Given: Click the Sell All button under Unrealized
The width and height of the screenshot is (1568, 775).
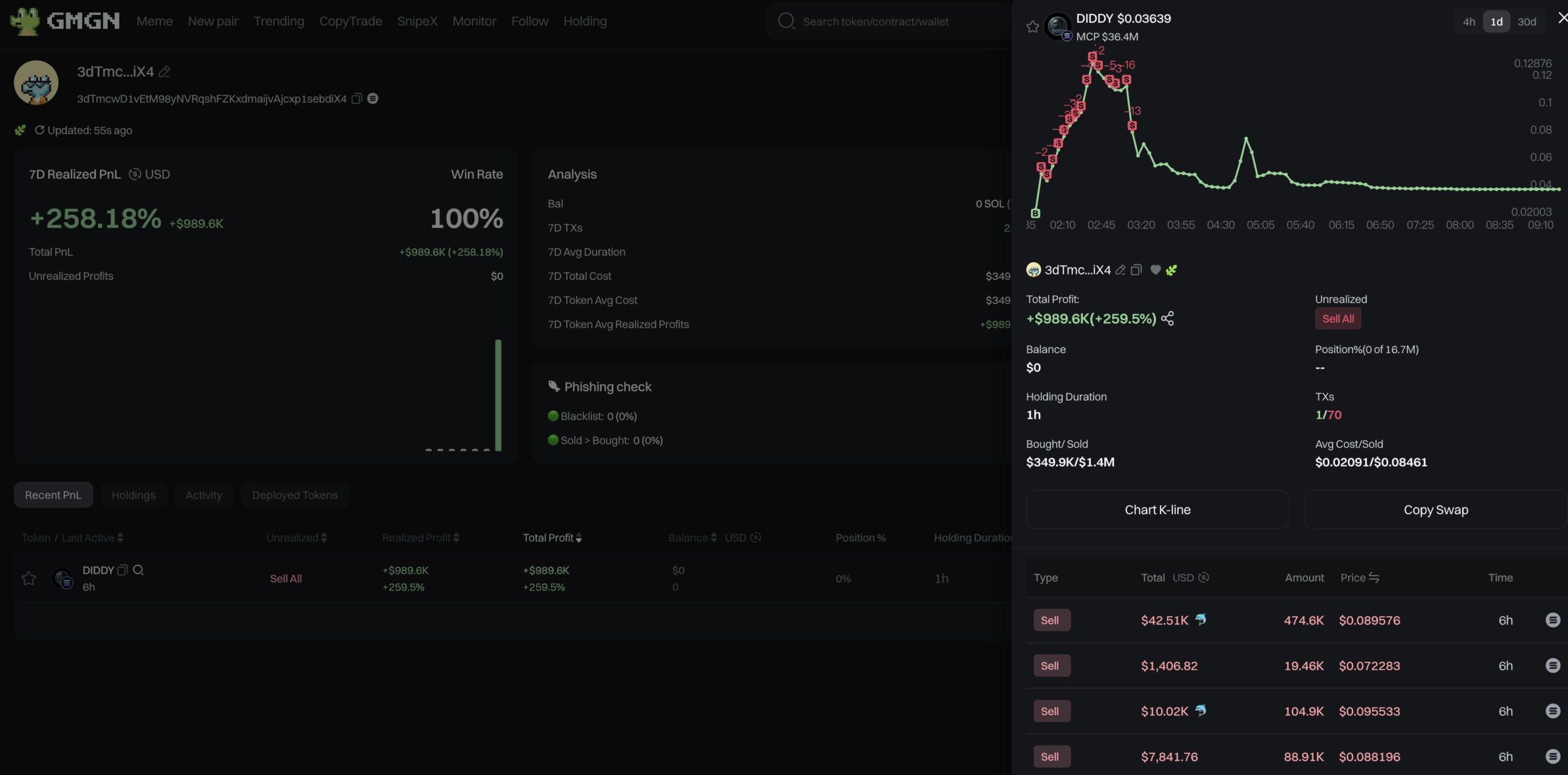Looking at the screenshot, I should click(x=1338, y=318).
